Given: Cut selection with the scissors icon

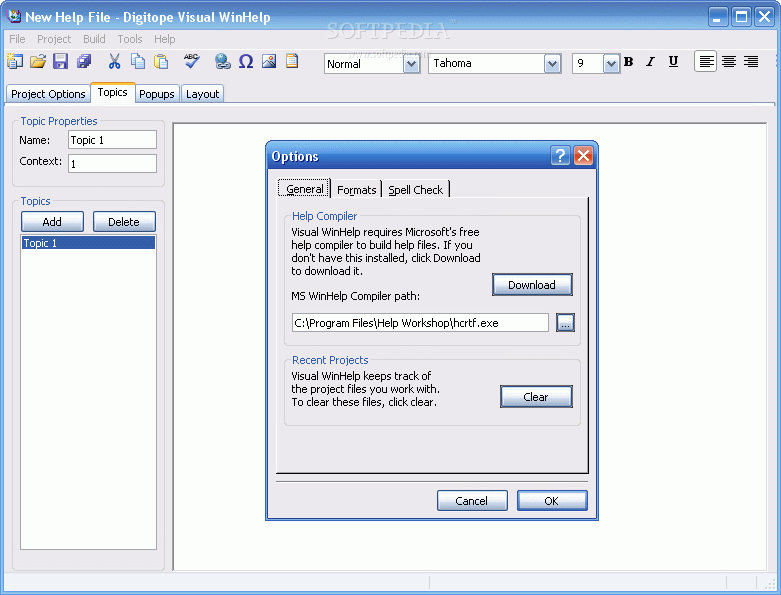Looking at the screenshot, I should 115,61.
